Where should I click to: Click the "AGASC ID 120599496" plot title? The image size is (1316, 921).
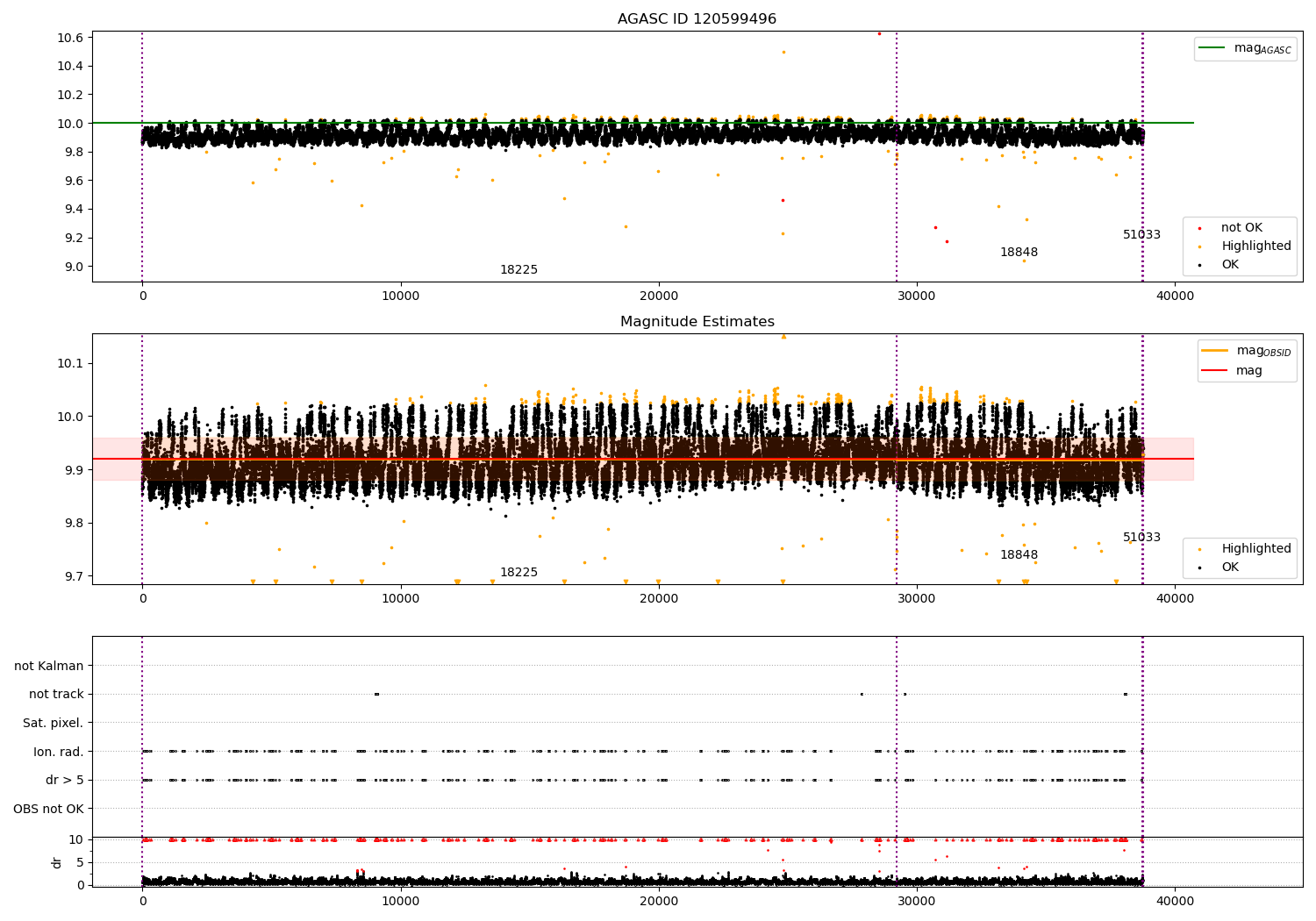697,19
